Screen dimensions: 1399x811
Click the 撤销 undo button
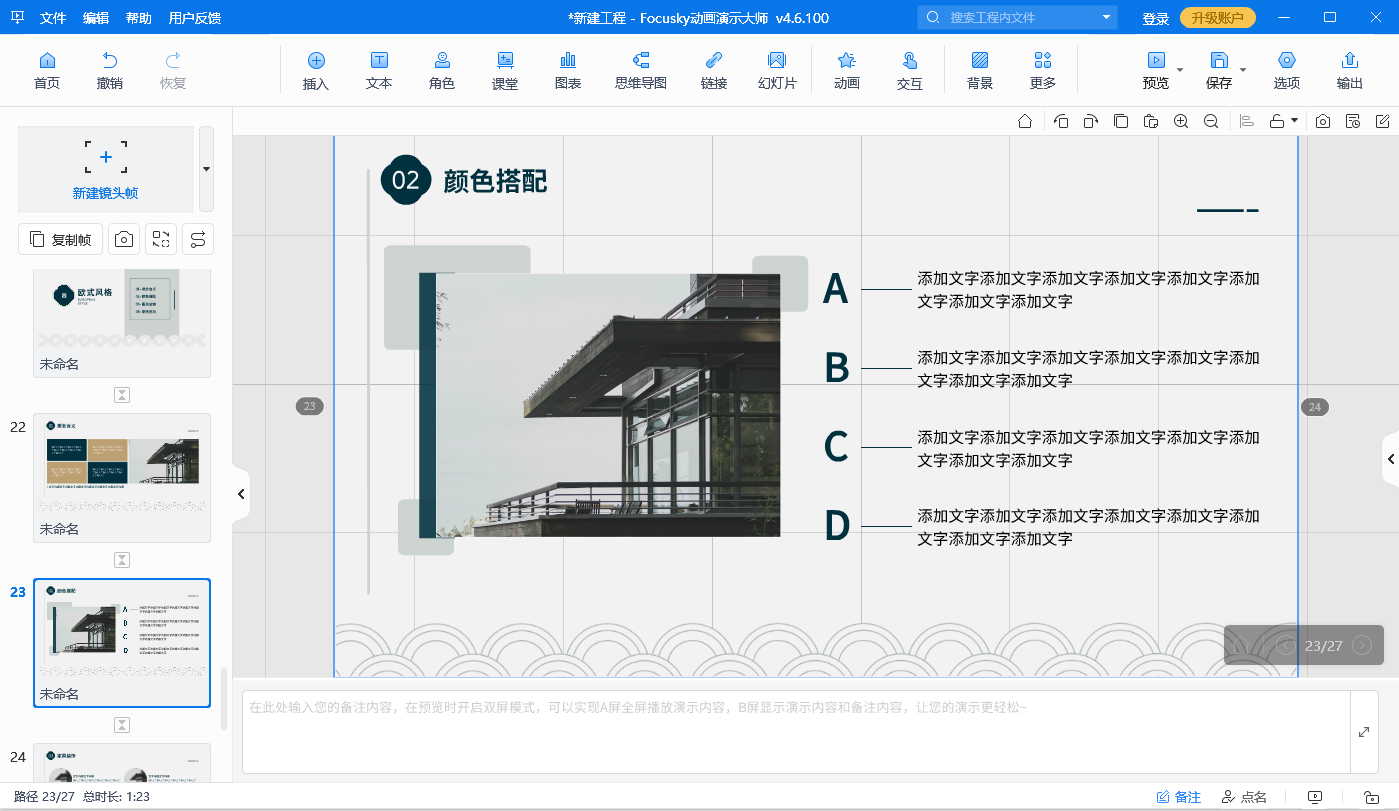point(110,70)
